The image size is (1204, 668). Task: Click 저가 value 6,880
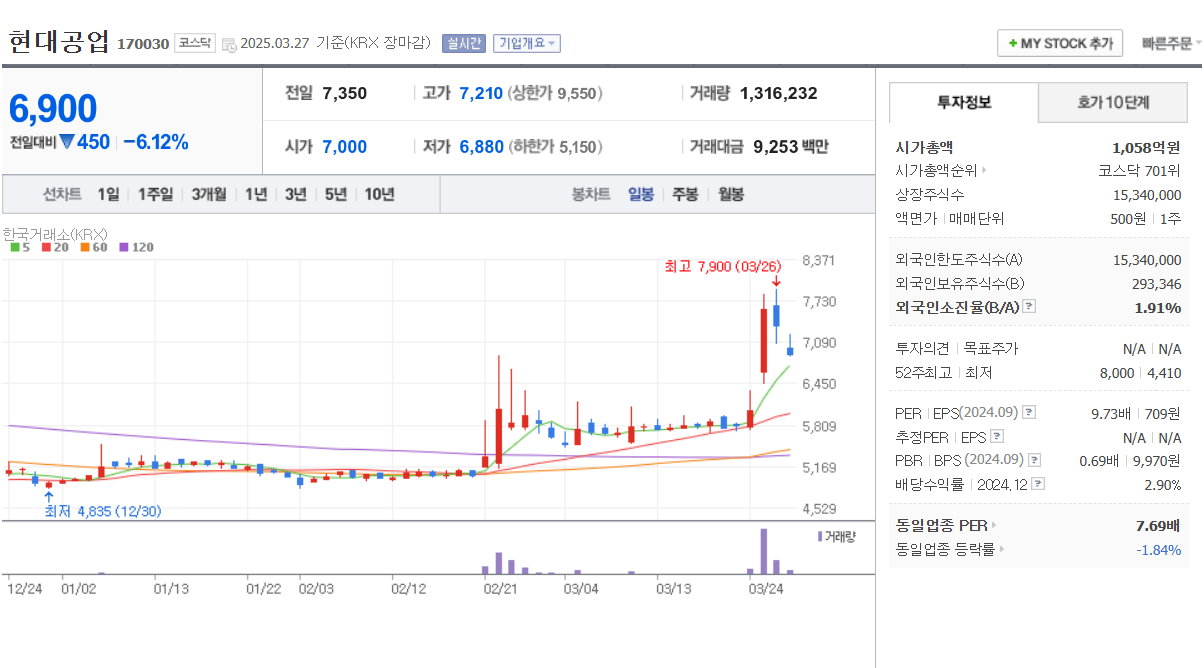481,147
